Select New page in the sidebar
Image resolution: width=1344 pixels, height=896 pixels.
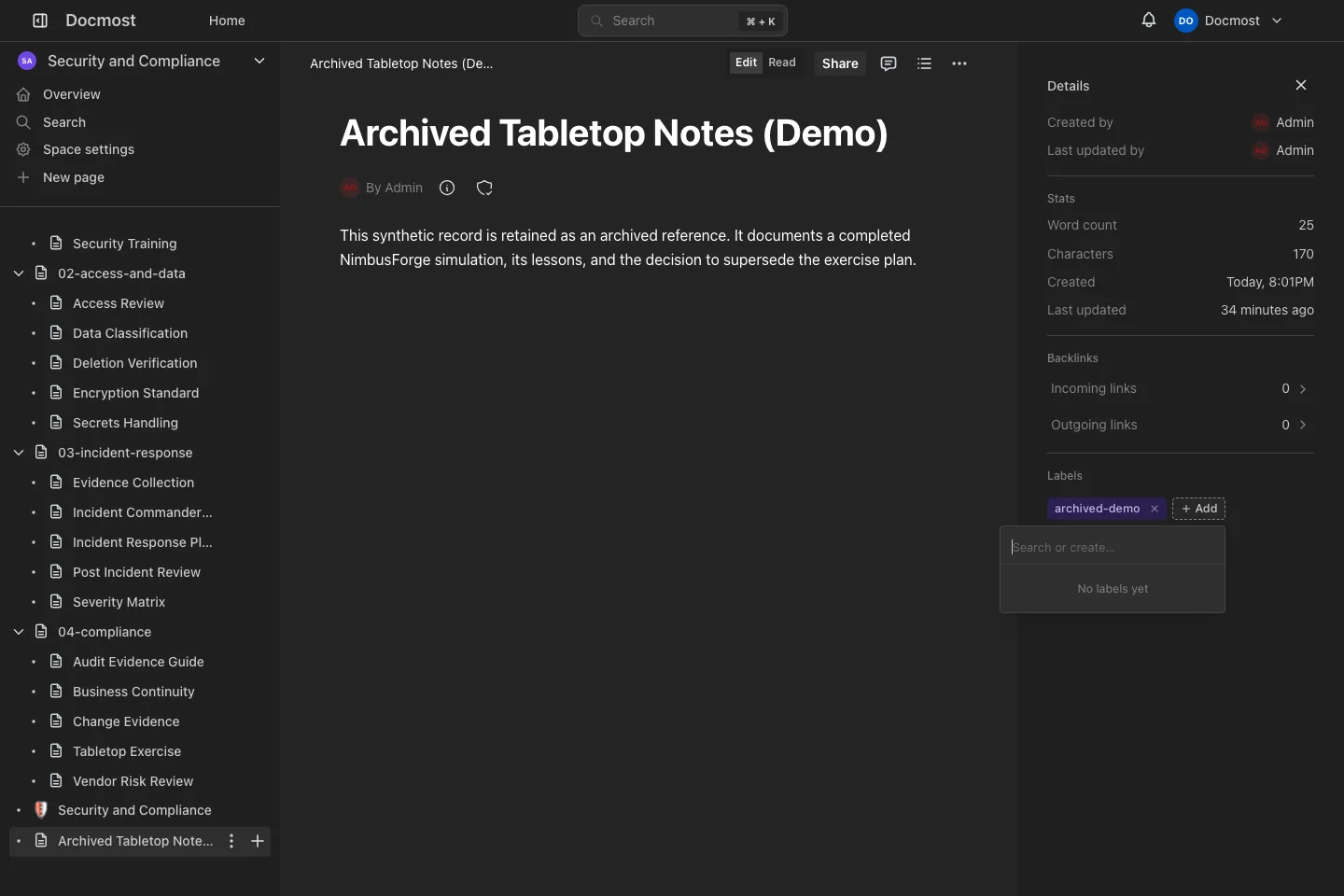(x=74, y=177)
